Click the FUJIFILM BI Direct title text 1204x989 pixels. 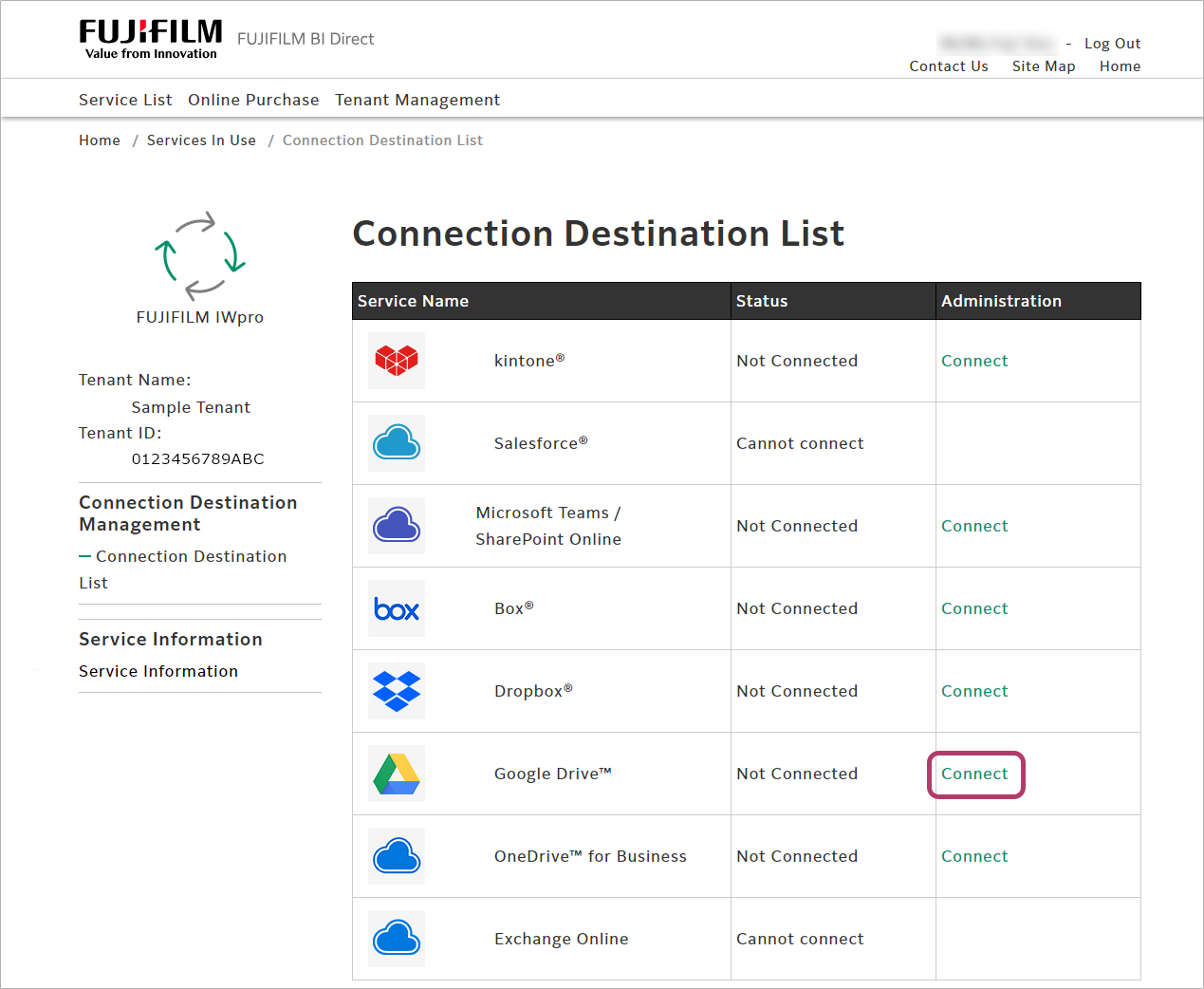tap(306, 39)
